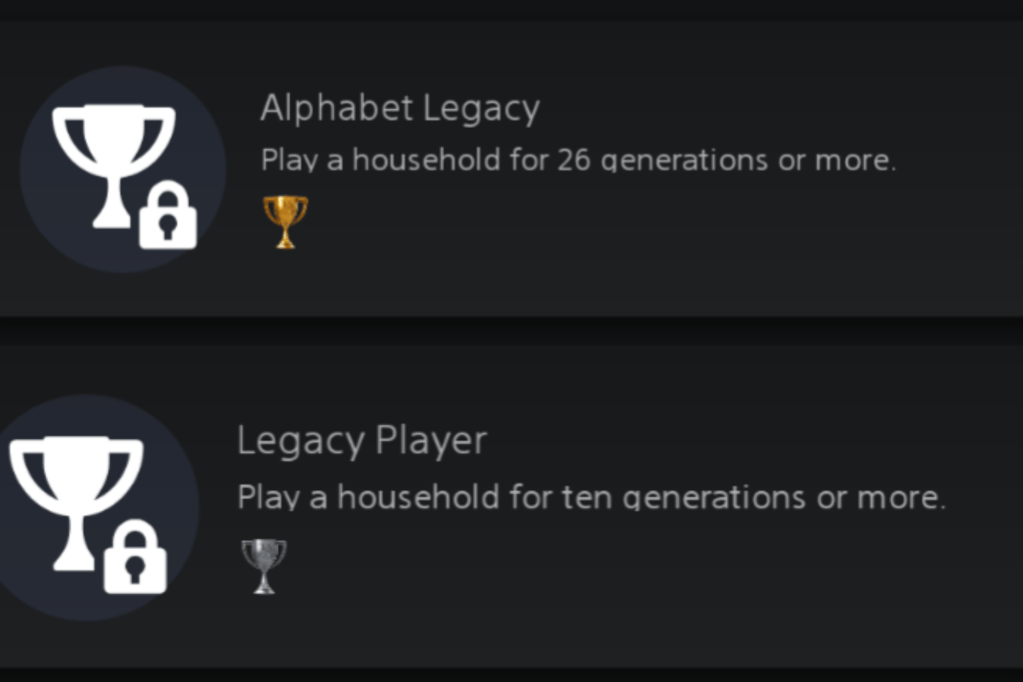The height and width of the screenshot is (682, 1023).
Task: Click the locked Alphabet Legacy trophy cup icon
Action: (x=110, y=150)
